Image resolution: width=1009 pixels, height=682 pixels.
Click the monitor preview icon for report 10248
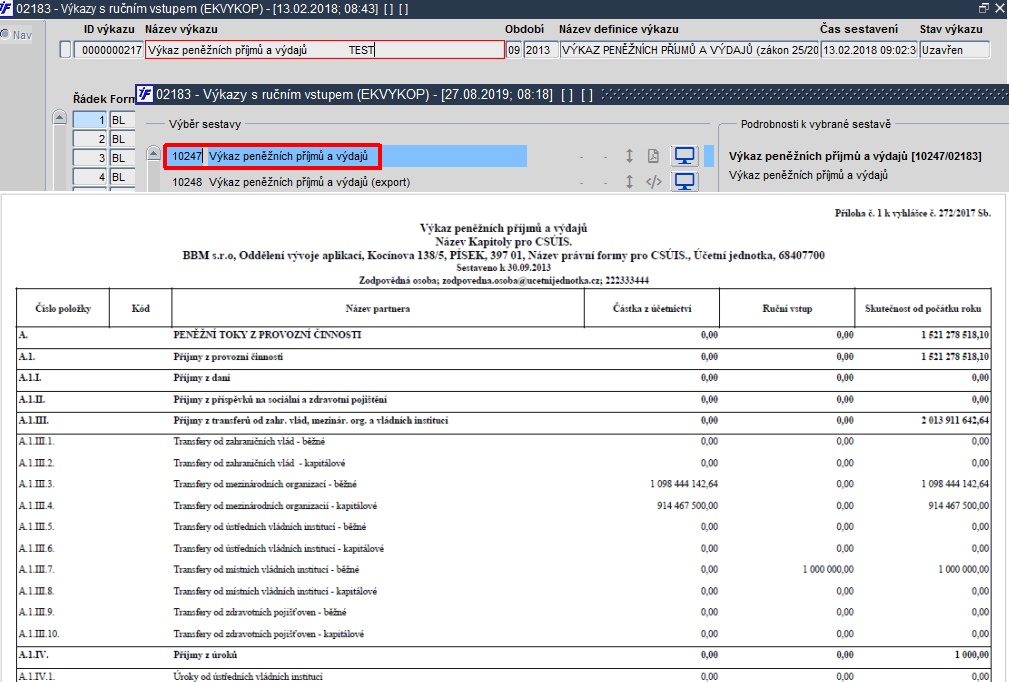(x=684, y=182)
